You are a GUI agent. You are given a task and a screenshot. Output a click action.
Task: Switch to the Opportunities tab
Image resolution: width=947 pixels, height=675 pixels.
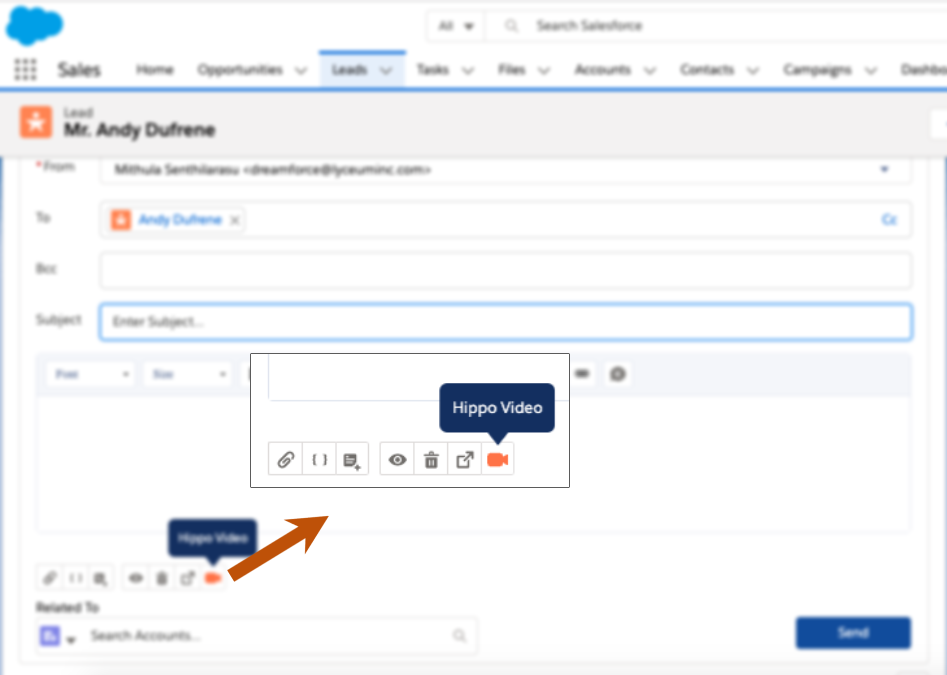(x=240, y=69)
